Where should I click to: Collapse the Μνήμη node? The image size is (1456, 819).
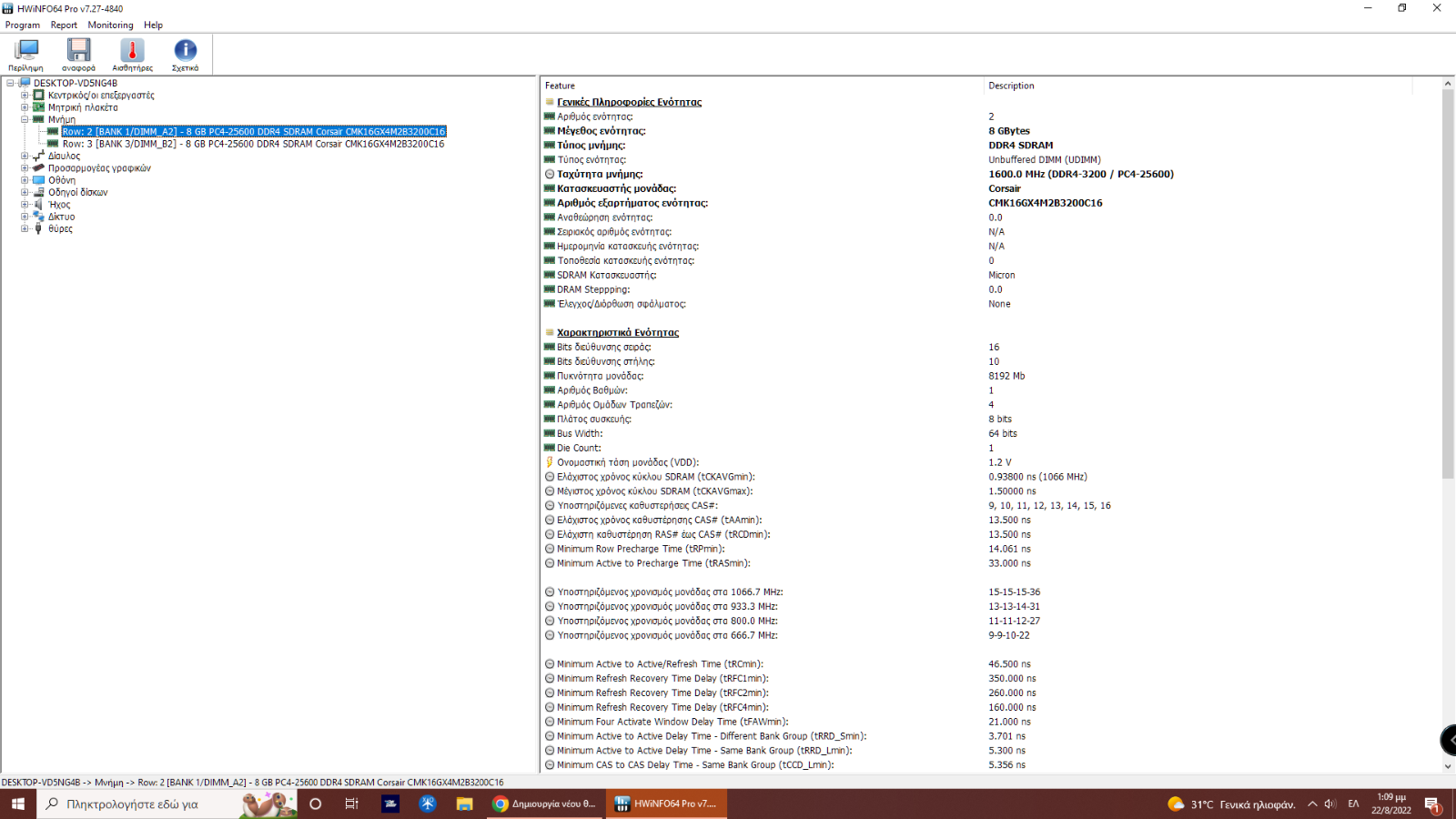pyautogui.click(x=25, y=119)
